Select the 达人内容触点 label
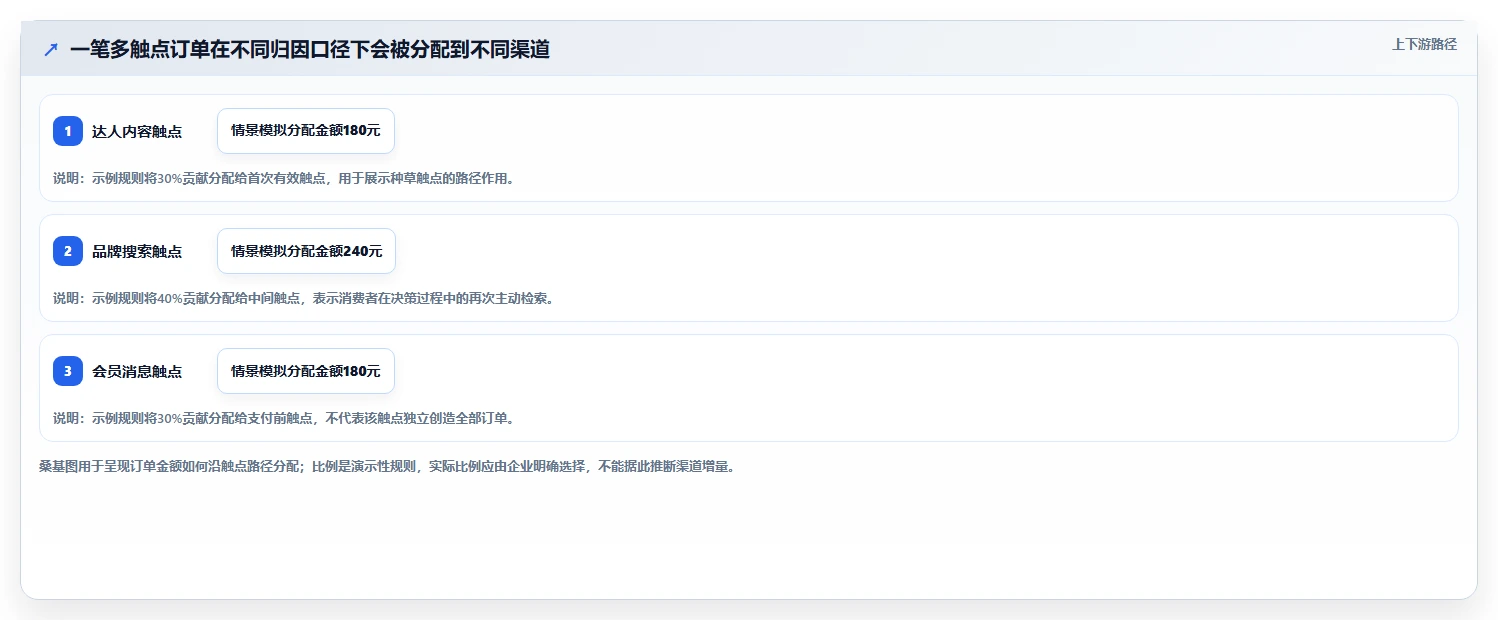1498x620 pixels. (x=137, y=131)
